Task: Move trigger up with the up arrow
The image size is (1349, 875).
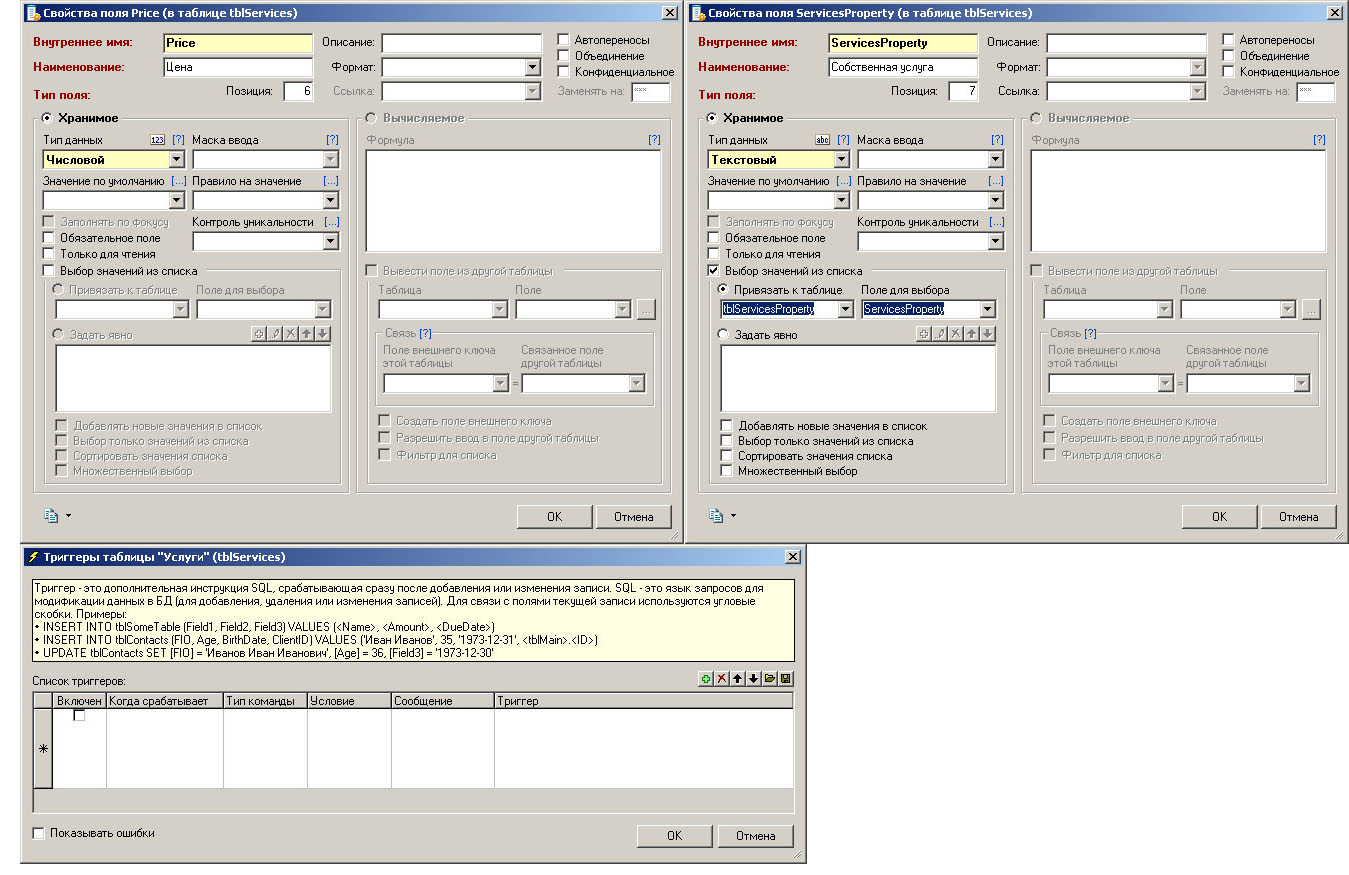Action: [738, 679]
